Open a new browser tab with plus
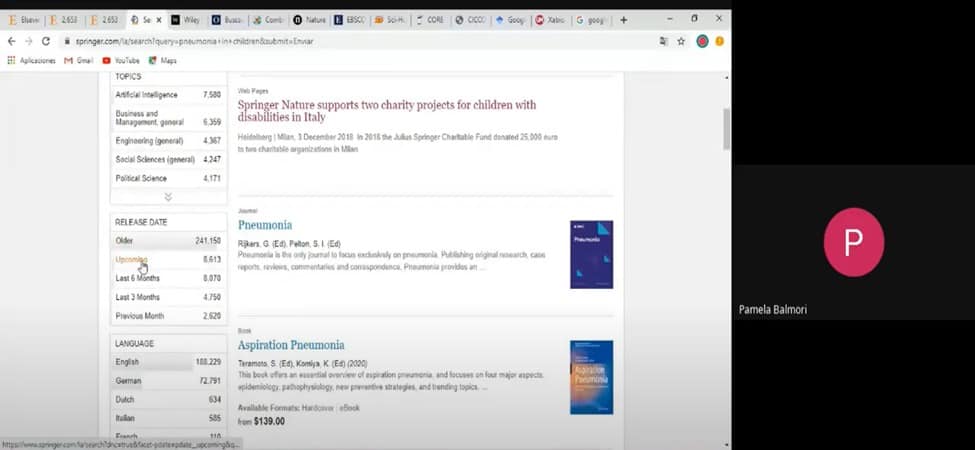This screenshot has width=975, height=450. [x=624, y=20]
